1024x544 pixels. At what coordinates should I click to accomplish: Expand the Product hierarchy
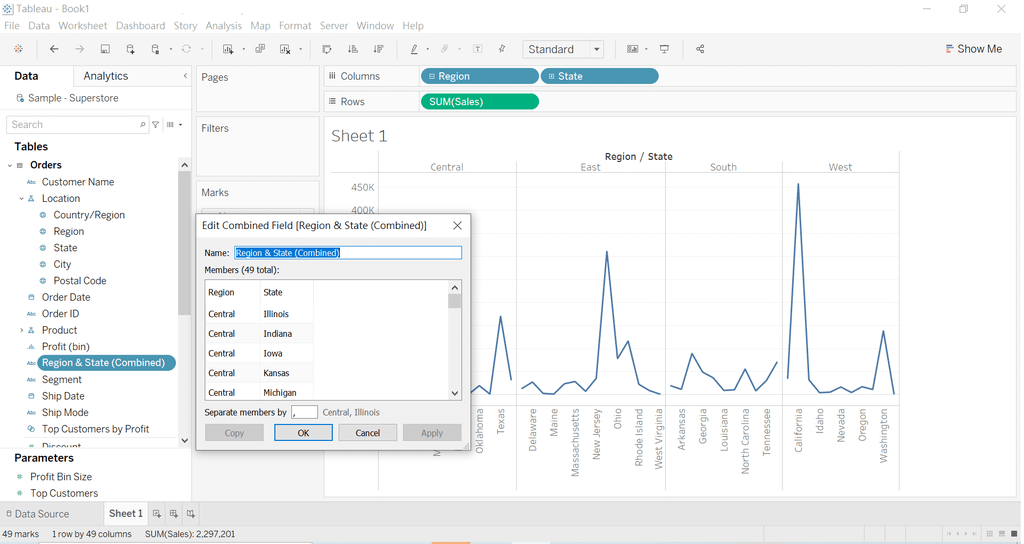(x=22, y=330)
